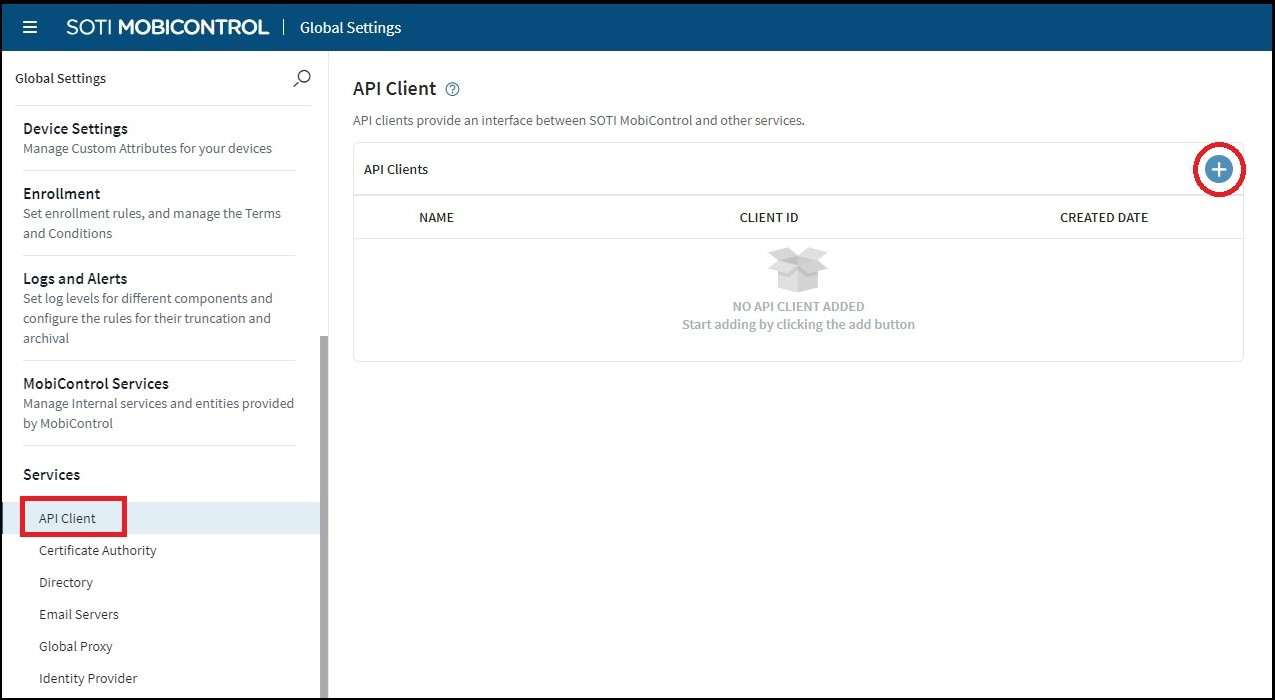The width and height of the screenshot is (1275, 700).
Task: Select Global Proxy settings
Action: click(x=75, y=646)
